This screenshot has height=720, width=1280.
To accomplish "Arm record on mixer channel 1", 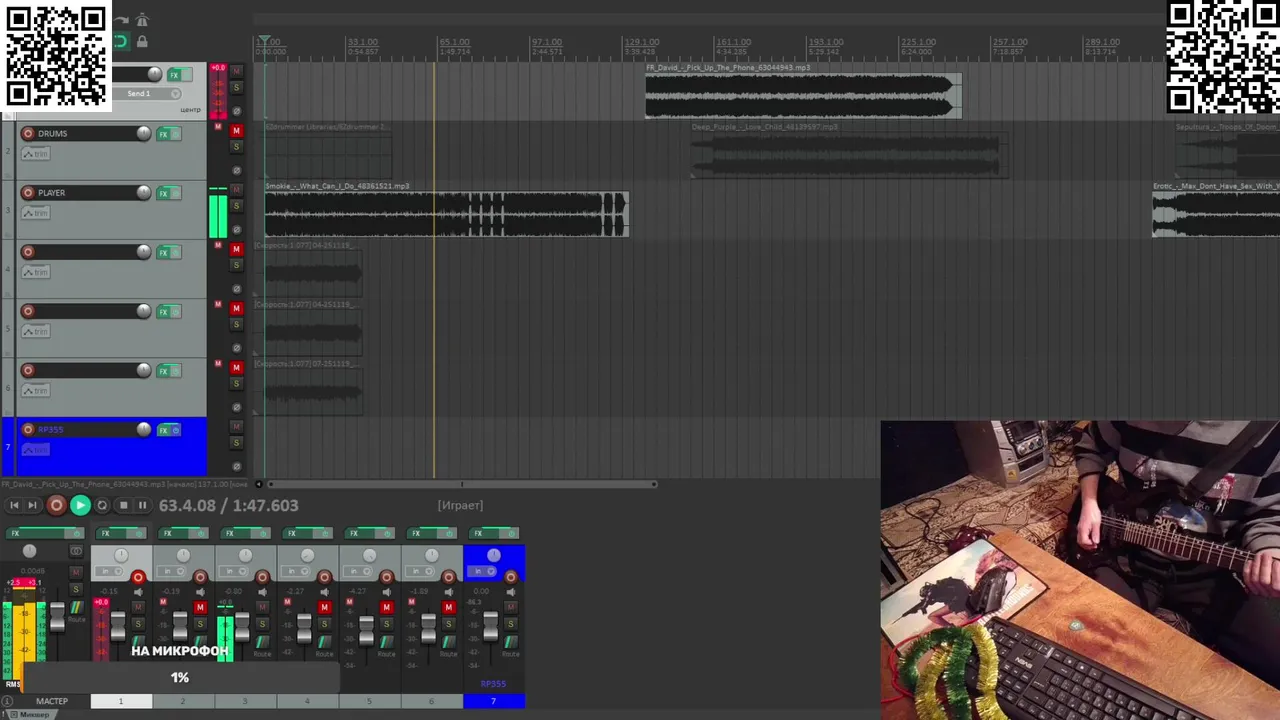I will click(138, 577).
